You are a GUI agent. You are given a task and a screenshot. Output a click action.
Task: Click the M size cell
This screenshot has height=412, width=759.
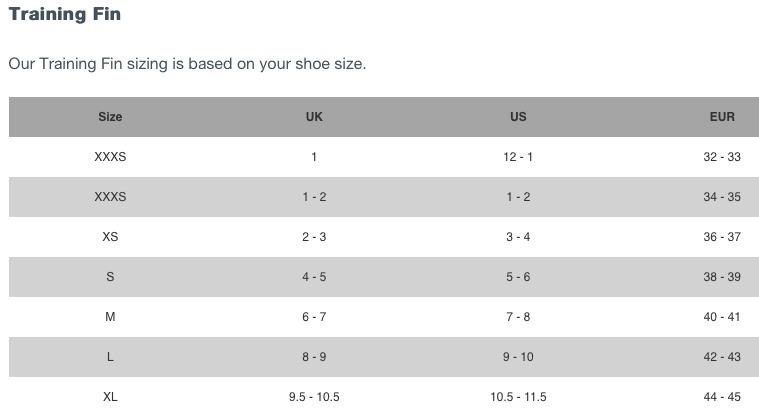(110, 317)
